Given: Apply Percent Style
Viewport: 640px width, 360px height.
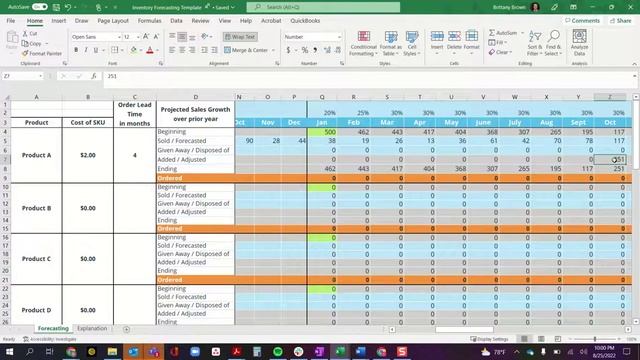Looking at the screenshot, I should pos(304,50).
